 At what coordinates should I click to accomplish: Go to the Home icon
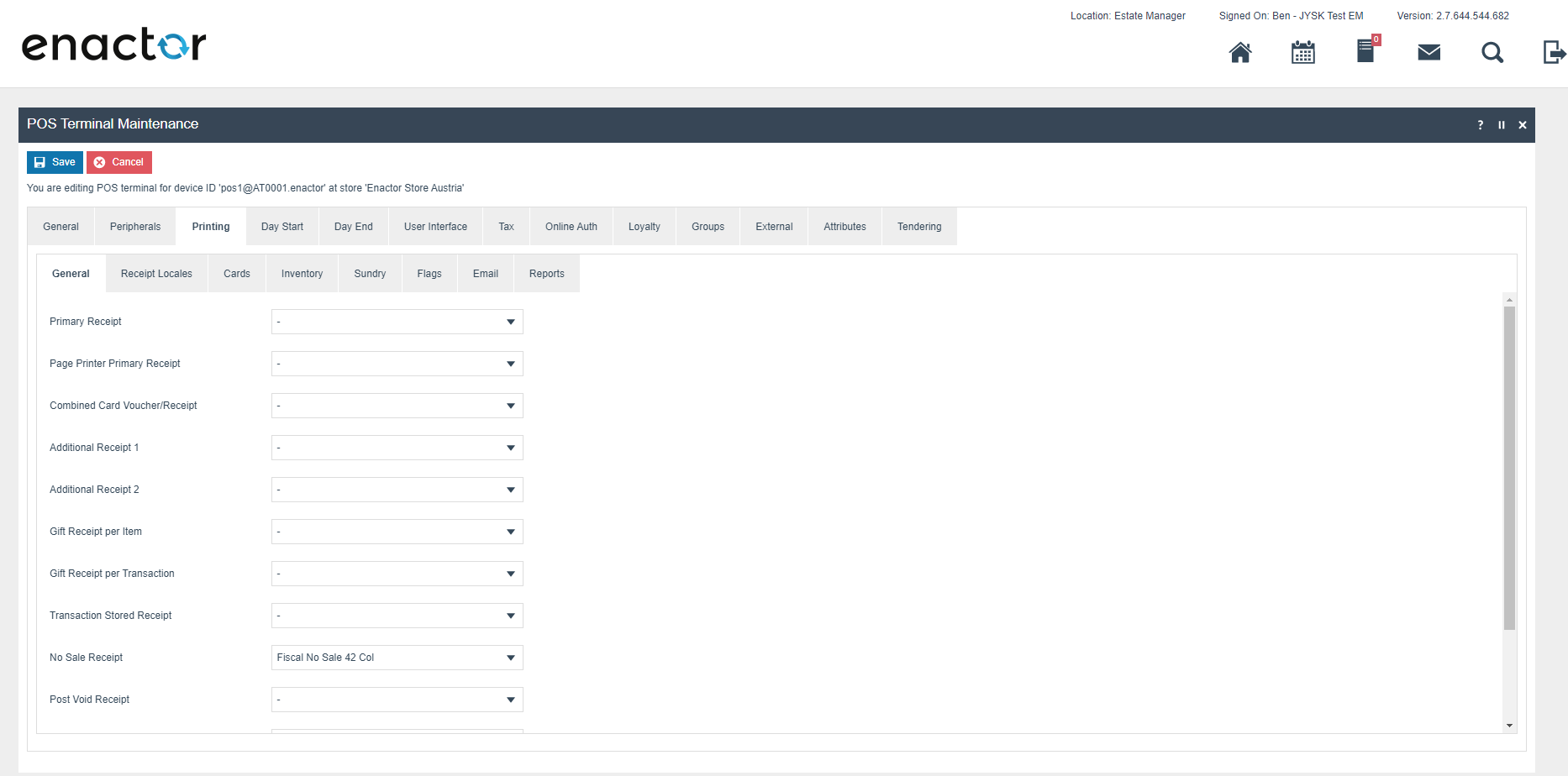[1240, 53]
